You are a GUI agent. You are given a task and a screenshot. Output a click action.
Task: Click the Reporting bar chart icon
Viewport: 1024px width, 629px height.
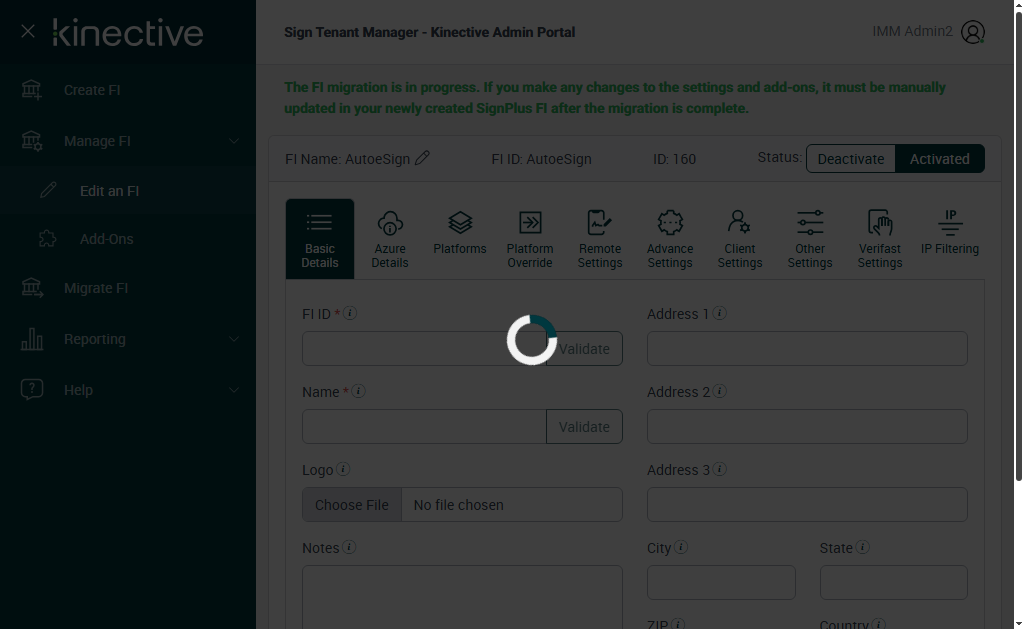31,339
